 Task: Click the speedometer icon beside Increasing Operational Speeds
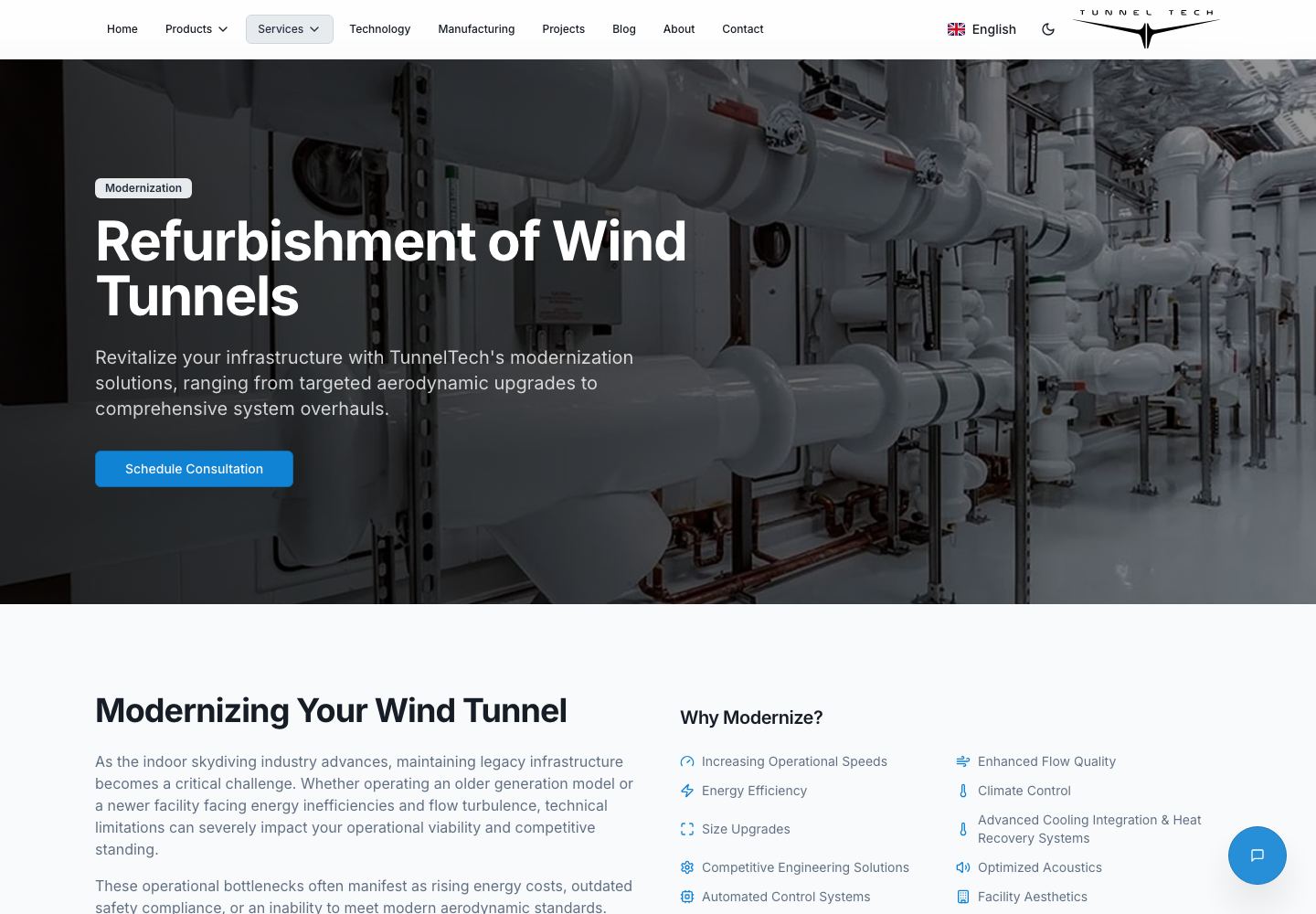687,761
